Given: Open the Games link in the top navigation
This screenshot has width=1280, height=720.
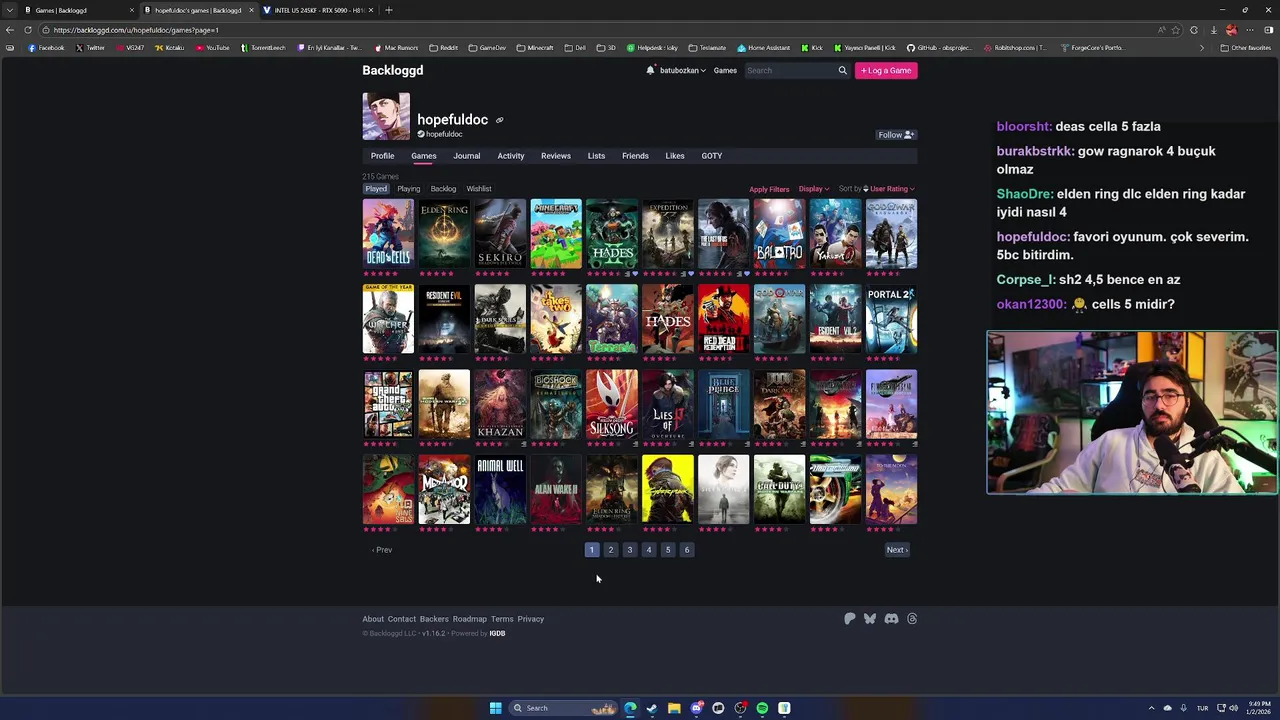Looking at the screenshot, I should (725, 70).
